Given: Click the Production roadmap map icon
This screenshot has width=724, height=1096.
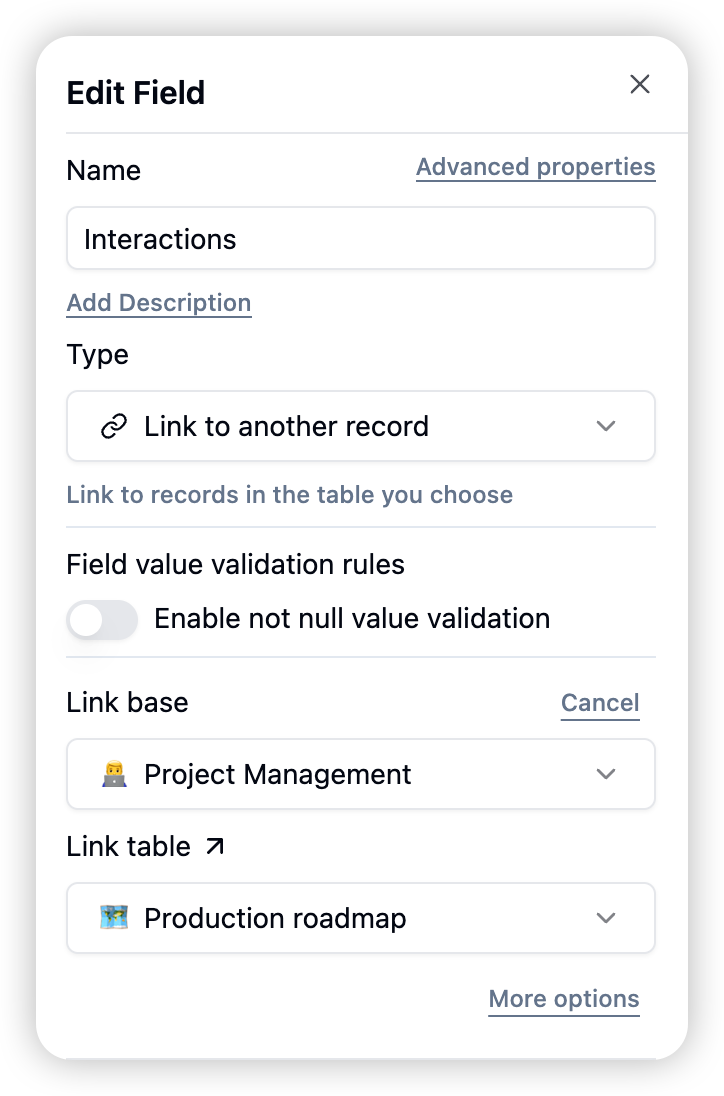Looking at the screenshot, I should click(x=114, y=918).
